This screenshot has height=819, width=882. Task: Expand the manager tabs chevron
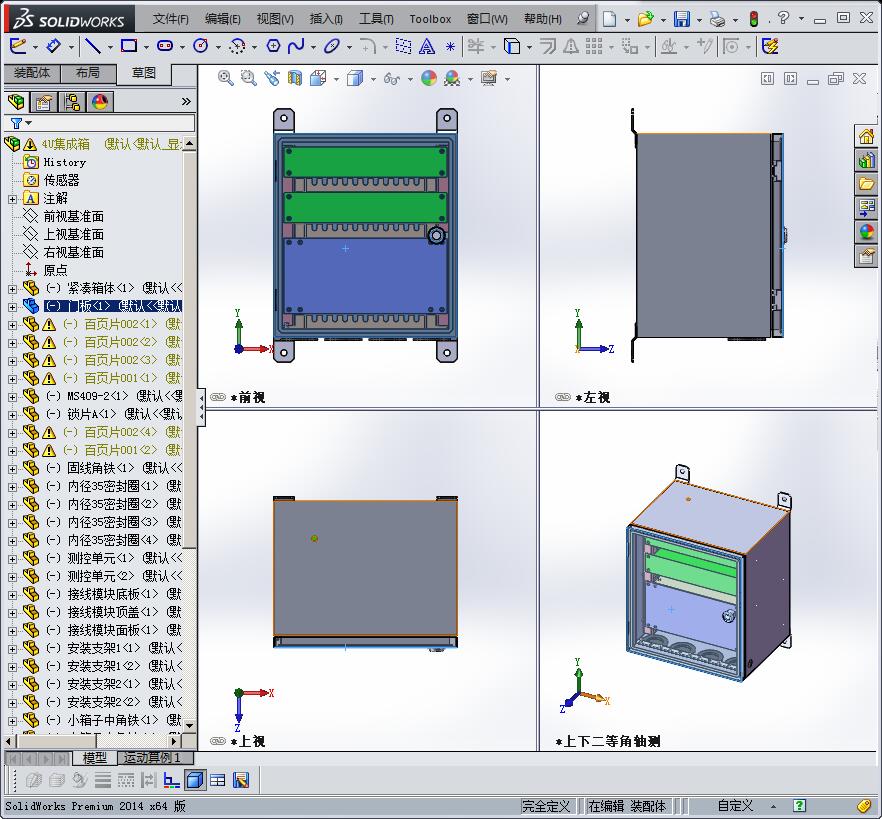(x=186, y=101)
